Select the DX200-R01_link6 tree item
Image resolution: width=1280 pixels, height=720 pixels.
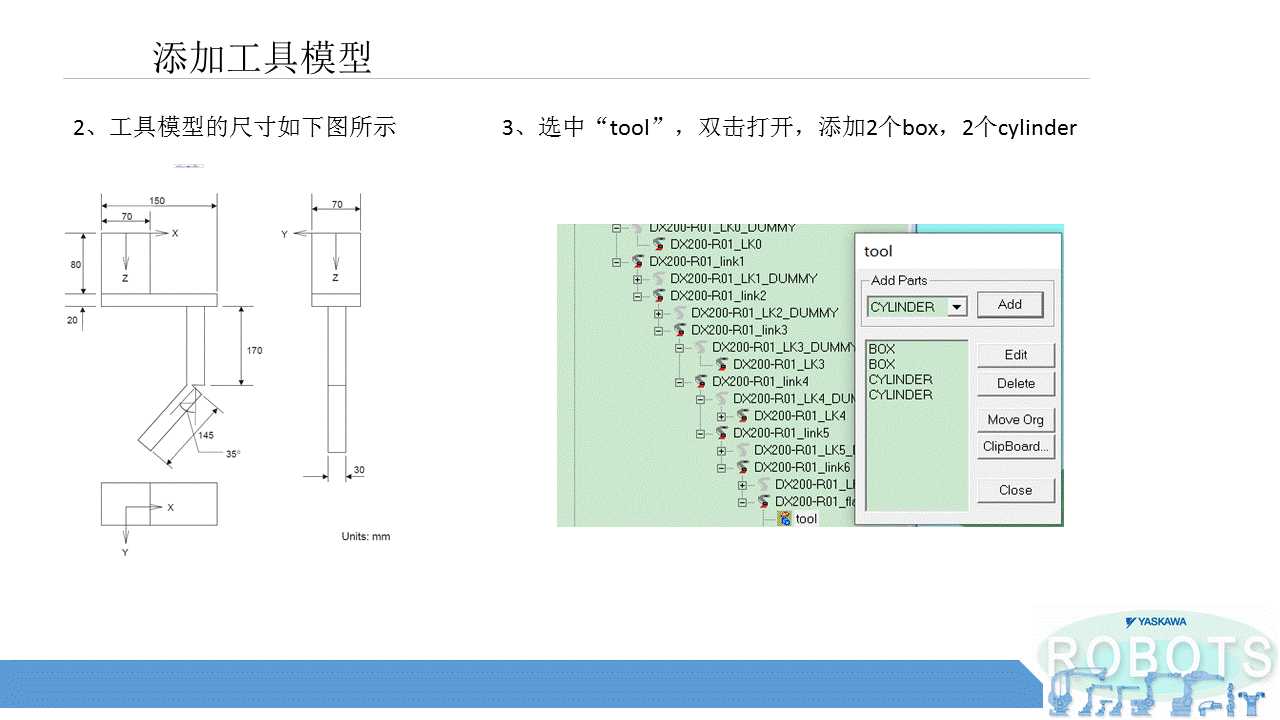click(x=803, y=468)
